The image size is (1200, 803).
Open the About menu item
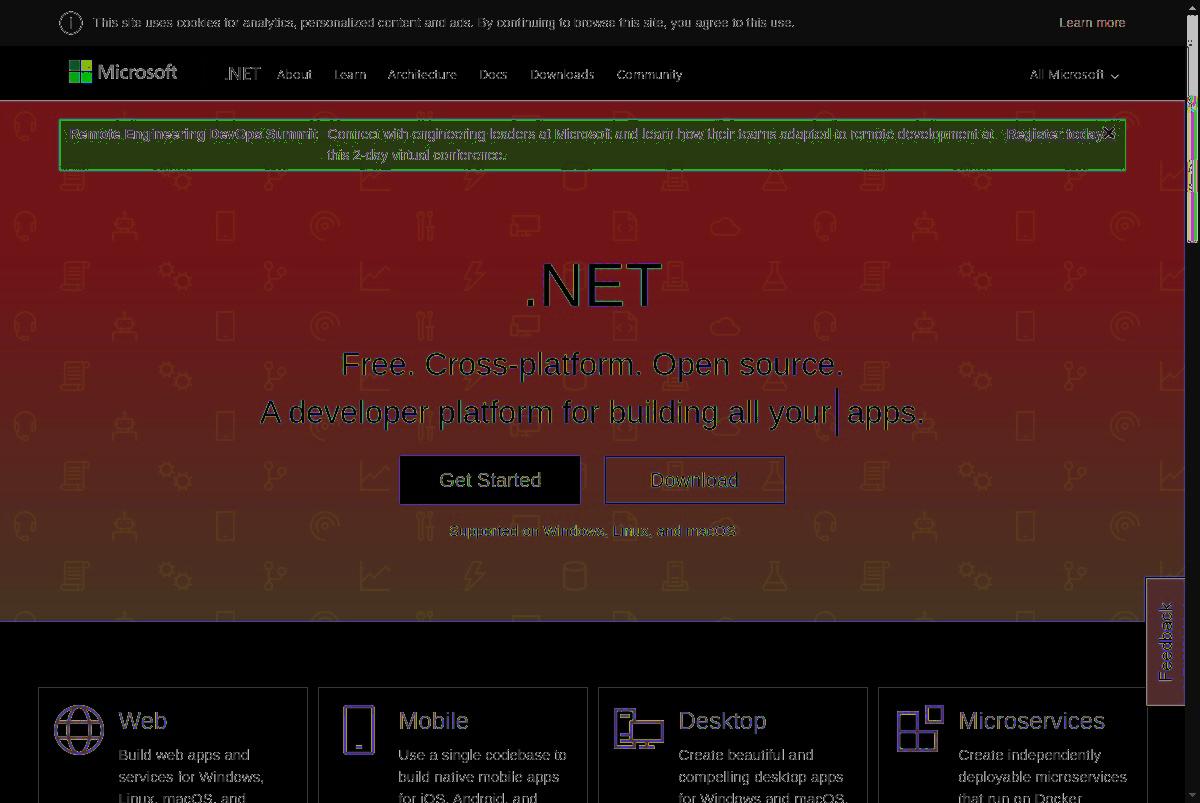click(294, 75)
